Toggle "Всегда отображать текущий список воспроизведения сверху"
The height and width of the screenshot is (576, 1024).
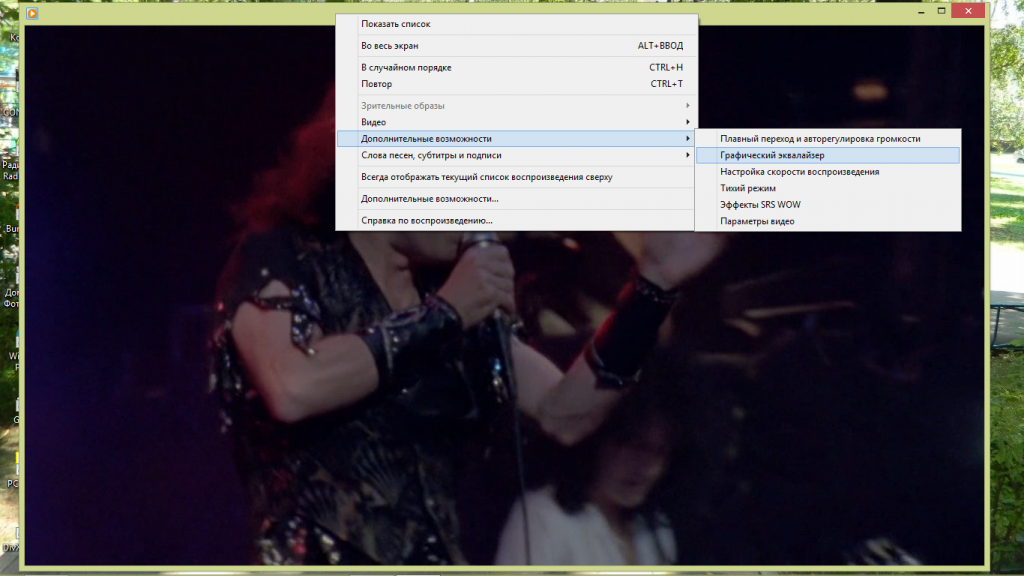(515, 177)
